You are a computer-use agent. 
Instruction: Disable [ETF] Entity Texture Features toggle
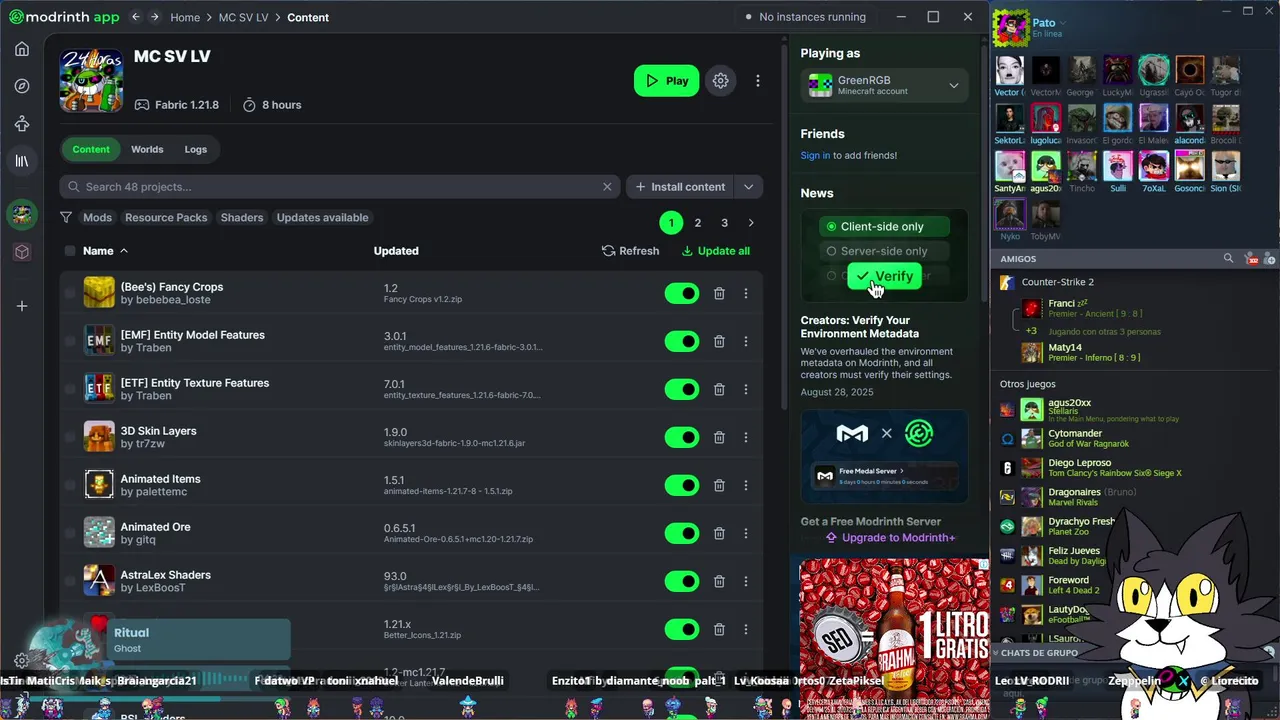(682, 389)
